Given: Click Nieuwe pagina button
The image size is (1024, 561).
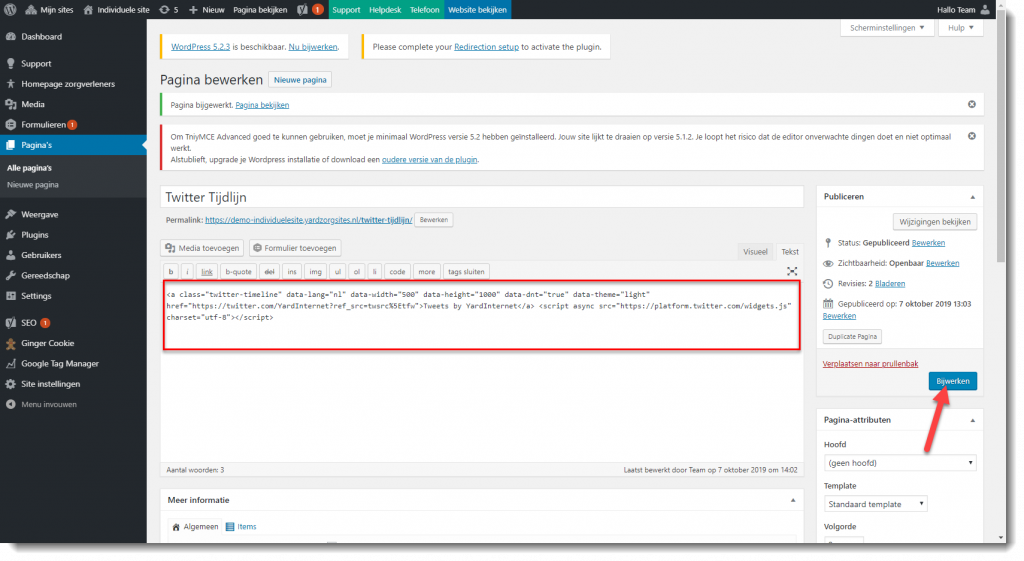Looking at the screenshot, I should click(x=300, y=80).
